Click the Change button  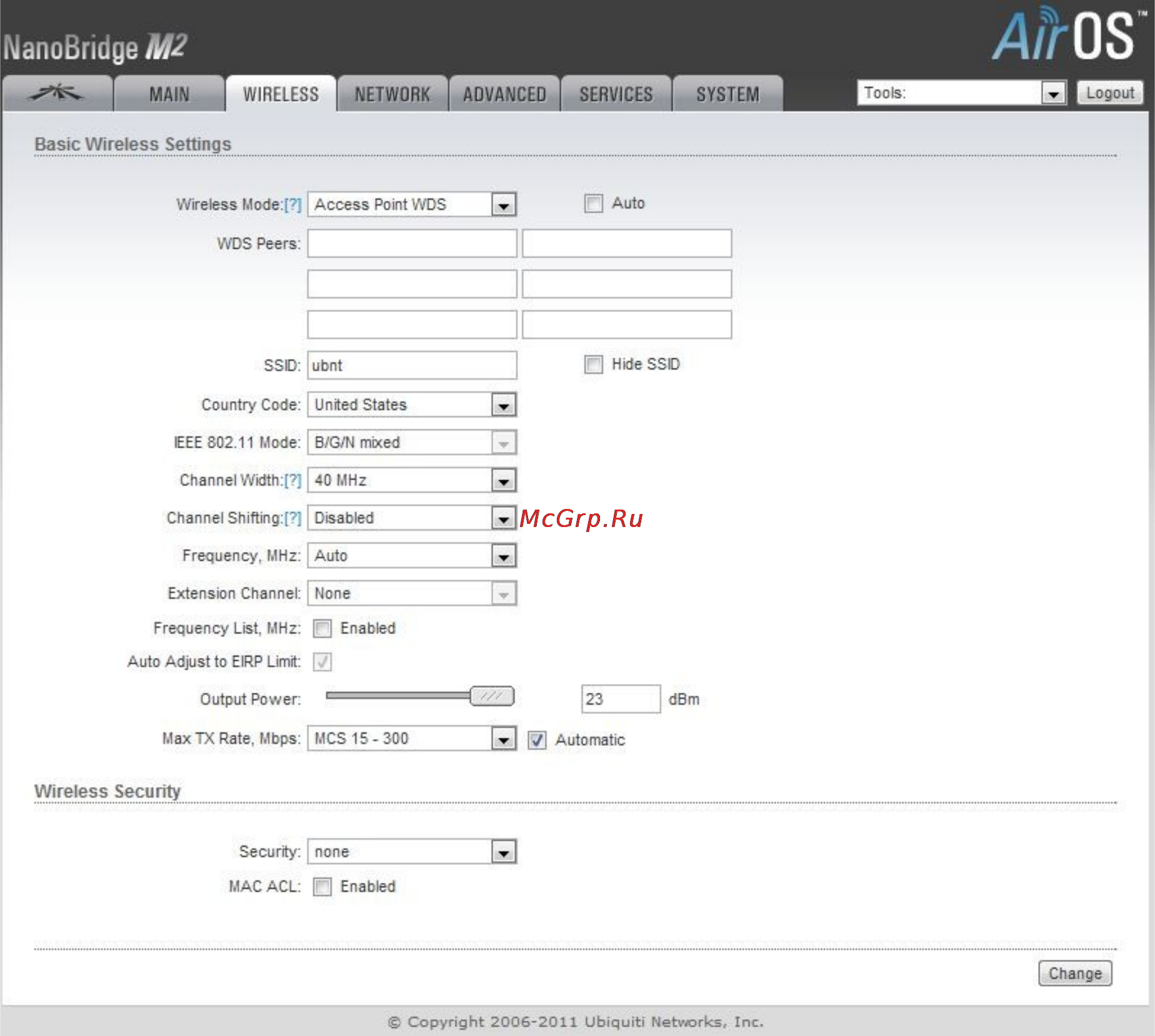pos(1075,973)
